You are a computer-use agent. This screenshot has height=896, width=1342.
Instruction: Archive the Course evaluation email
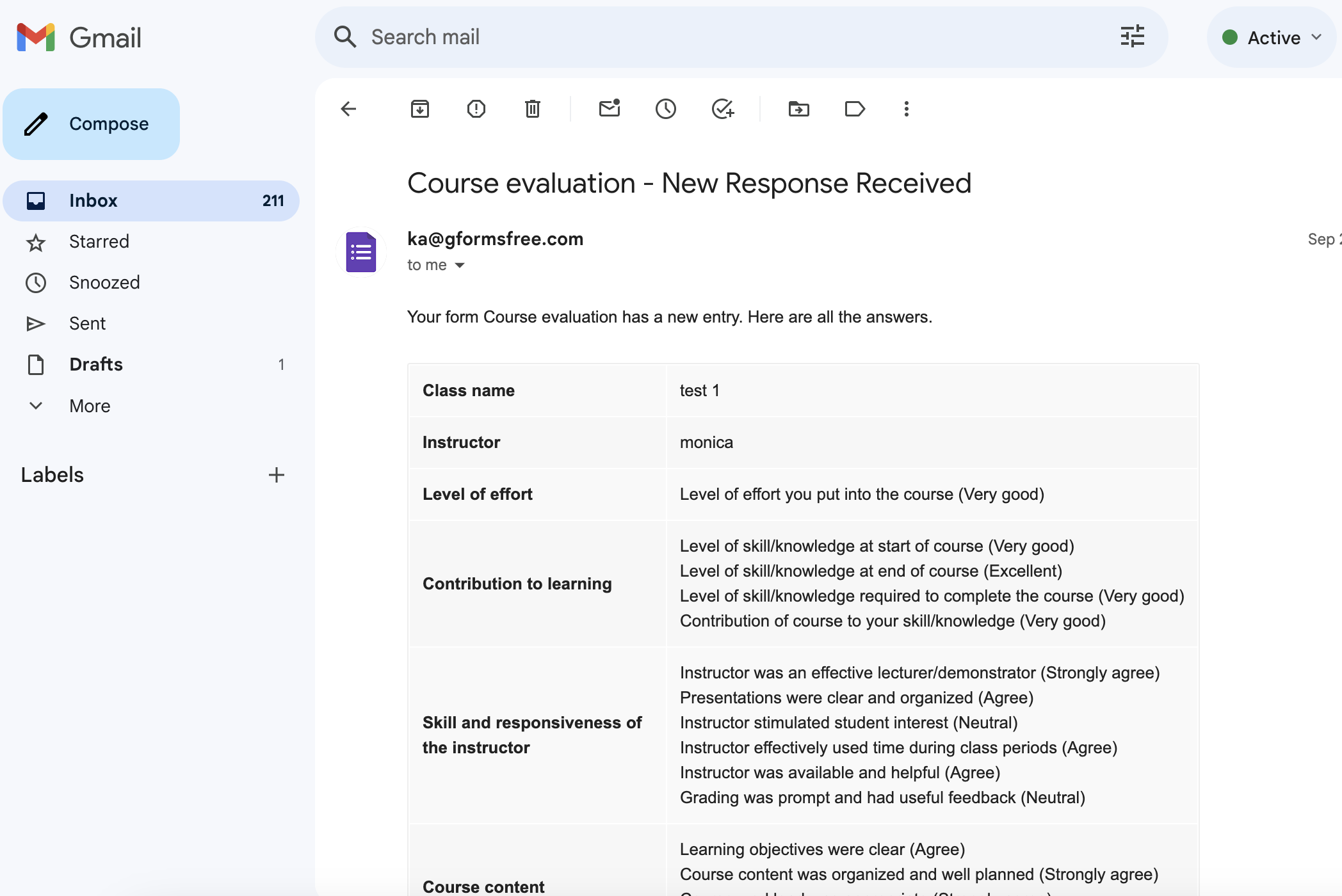pyautogui.click(x=420, y=109)
